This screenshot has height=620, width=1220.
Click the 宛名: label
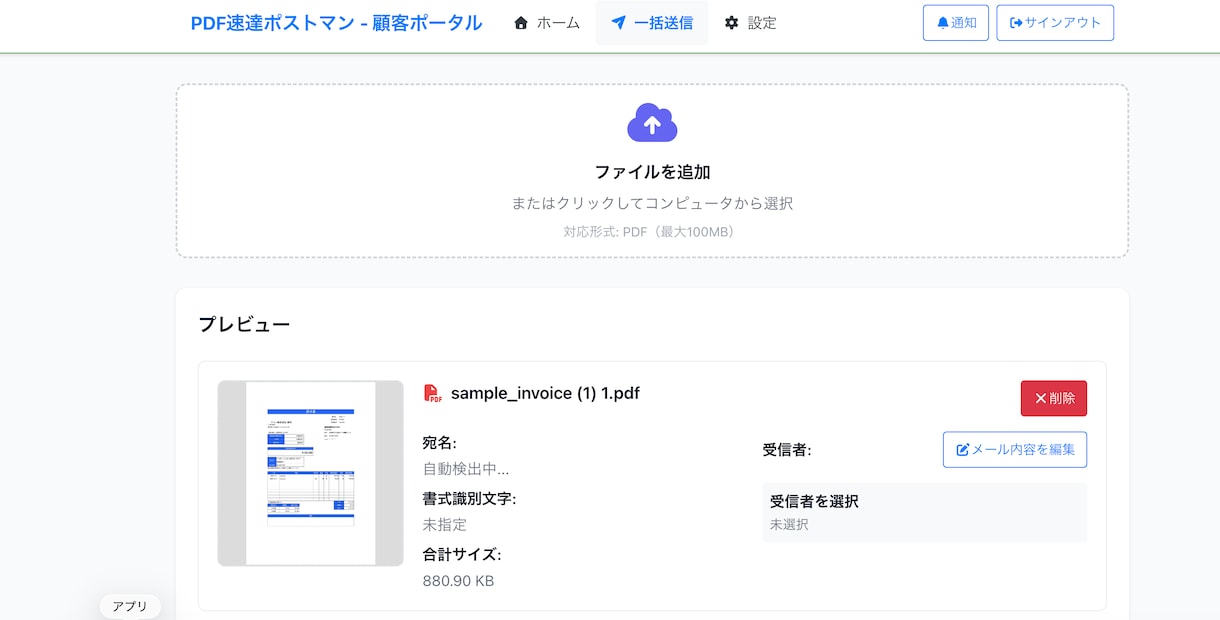click(440, 443)
